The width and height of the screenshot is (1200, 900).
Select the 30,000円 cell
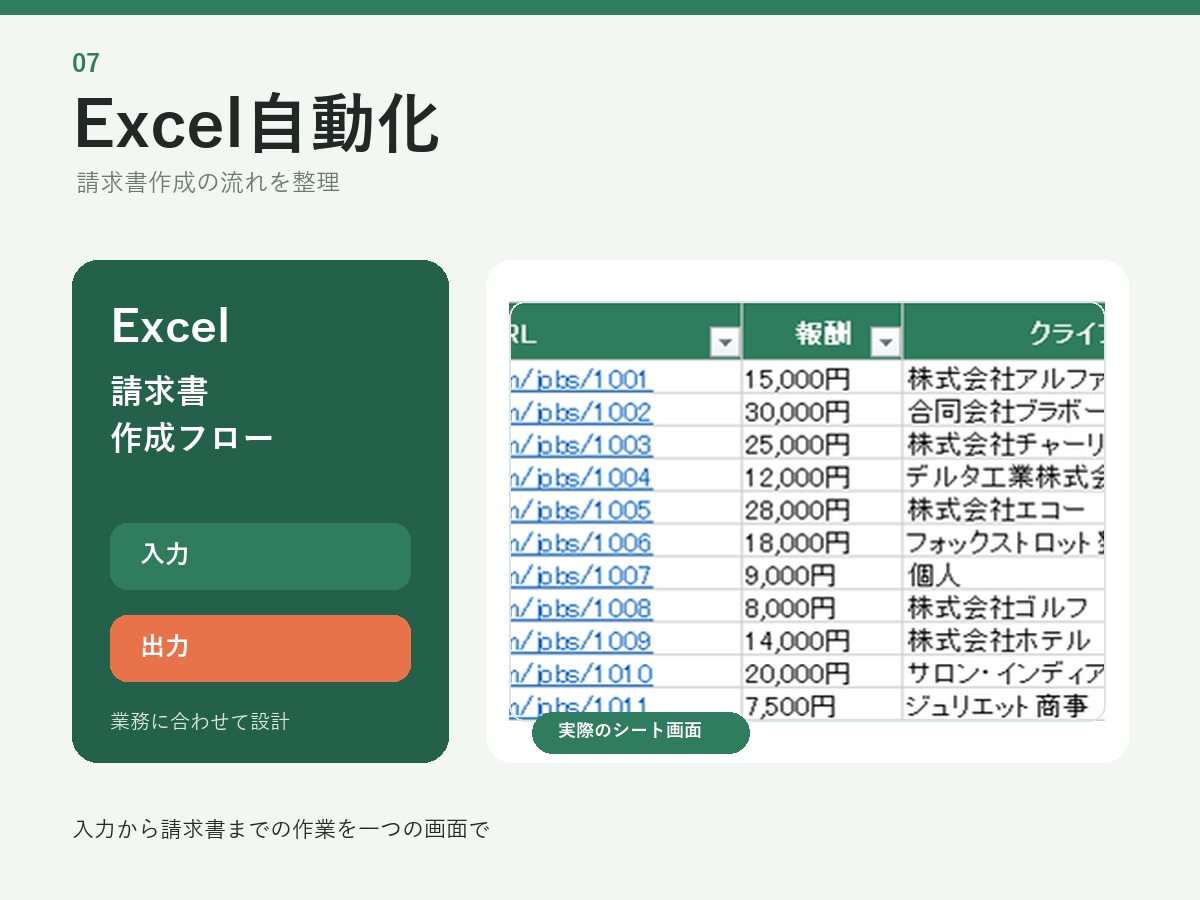point(822,412)
